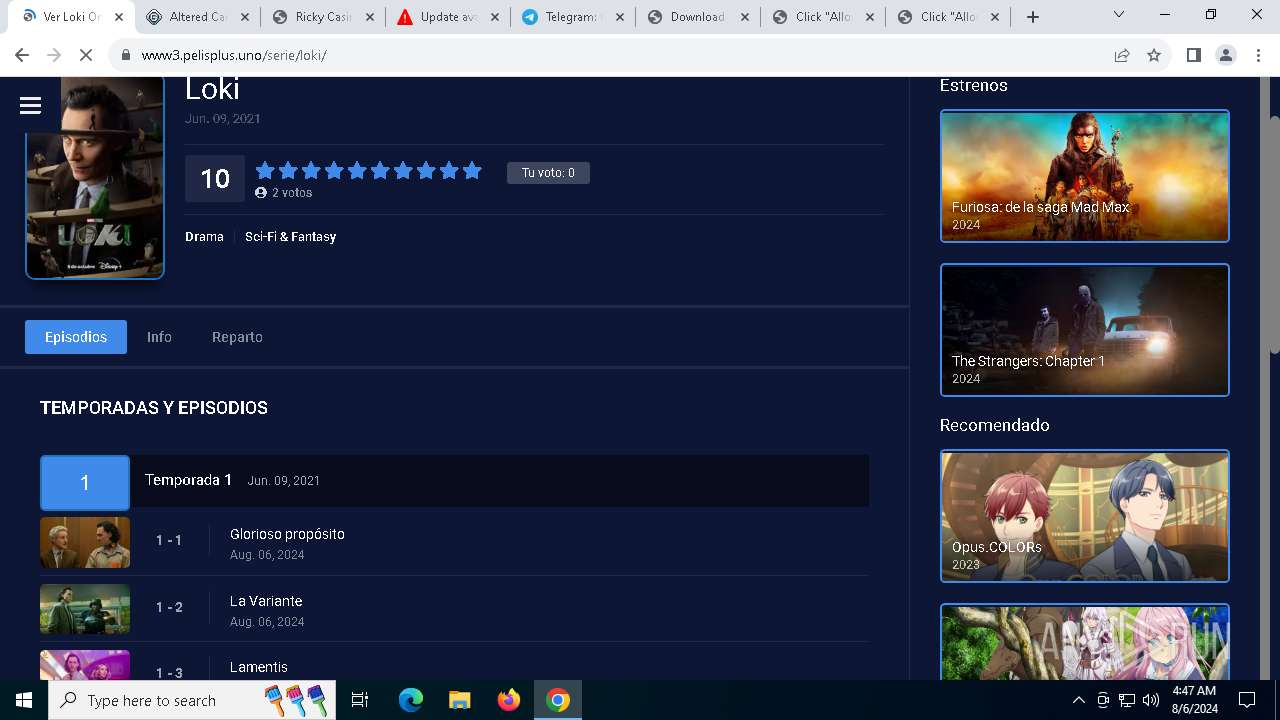Click the season number 1 box
Image resolution: width=1280 pixels, height=720 pixels.
85,483
